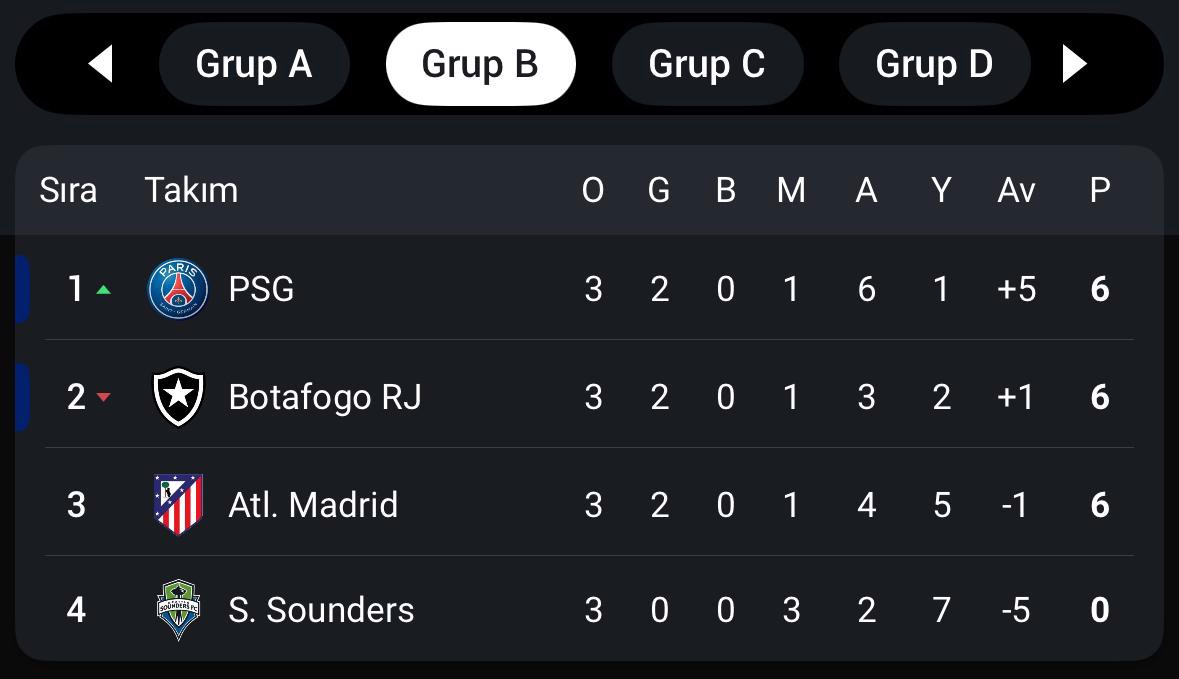Image resolution: width=1179 pixels, height=679 pixels.
Task: Click the green up arrow beside rank 1
Action: click(x=104, y=289)
